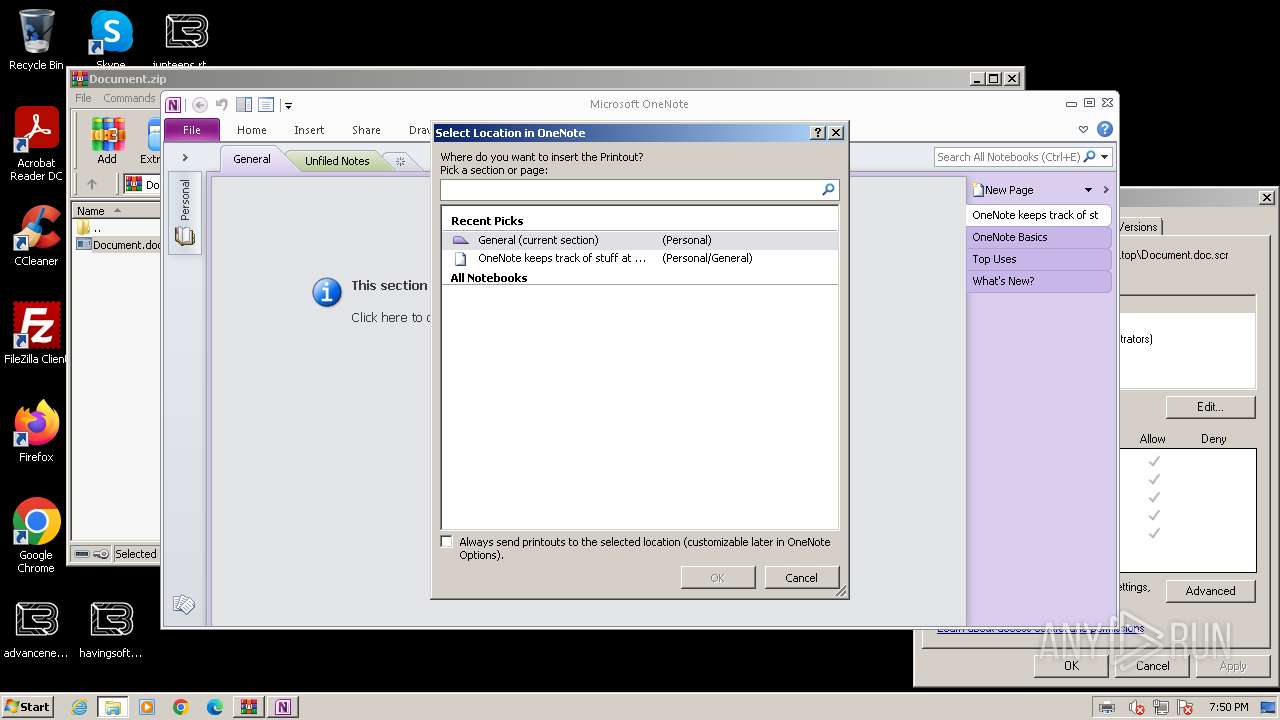Image resolution: width=1280 pixels, height=720 pixels.
Task: Open the Home ribbon tab
Action: click(x=251, y=130)
